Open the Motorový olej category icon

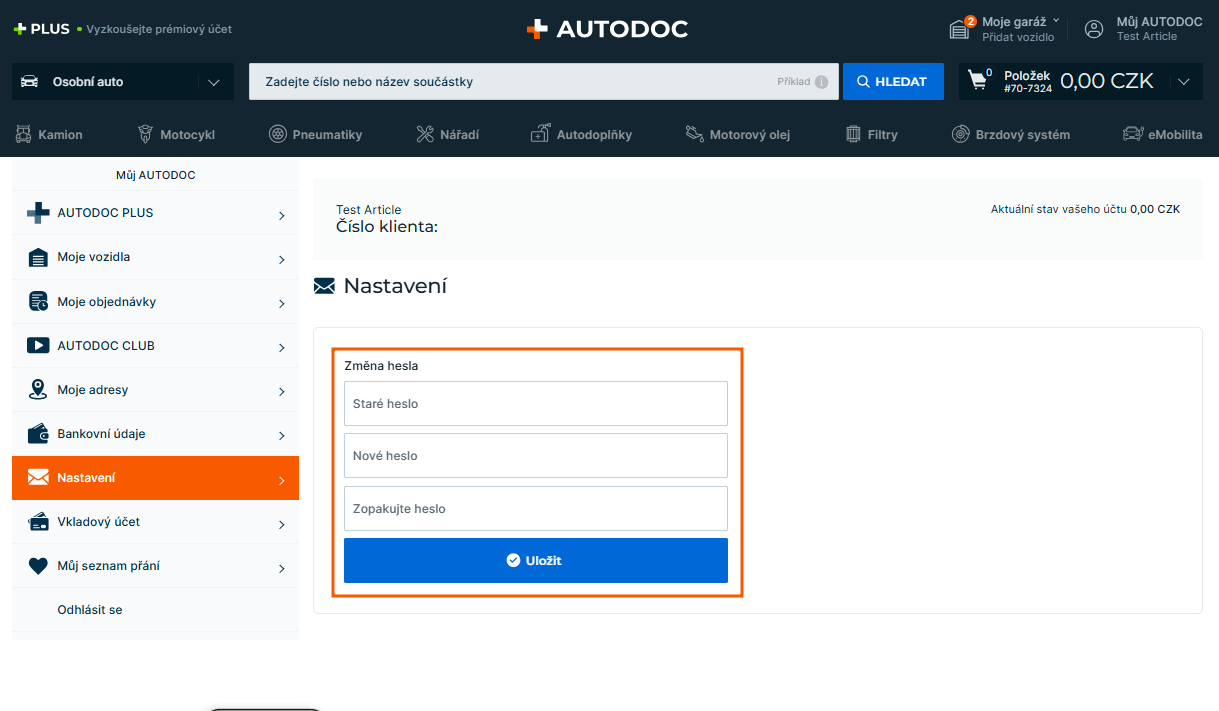(x=695, y=134)
